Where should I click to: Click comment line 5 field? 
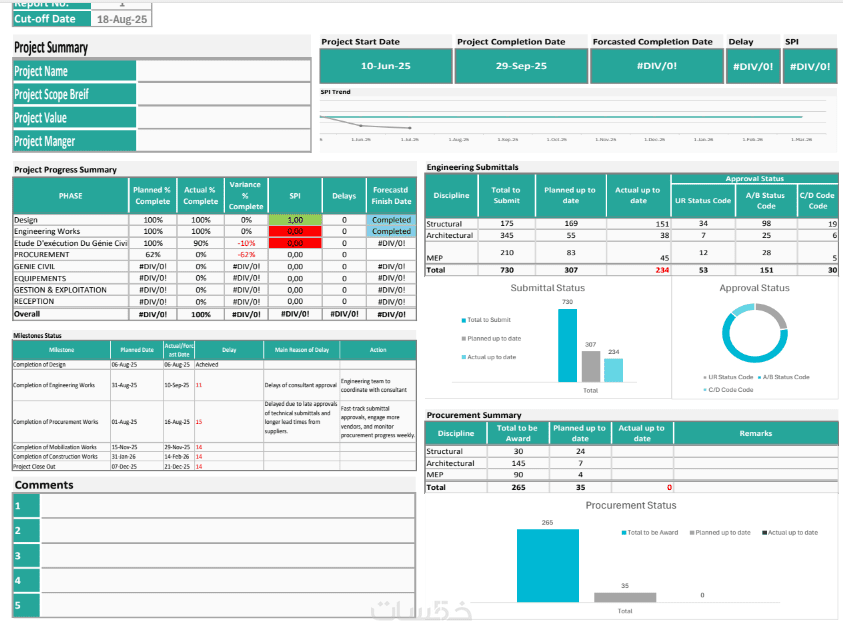[227, 605]
